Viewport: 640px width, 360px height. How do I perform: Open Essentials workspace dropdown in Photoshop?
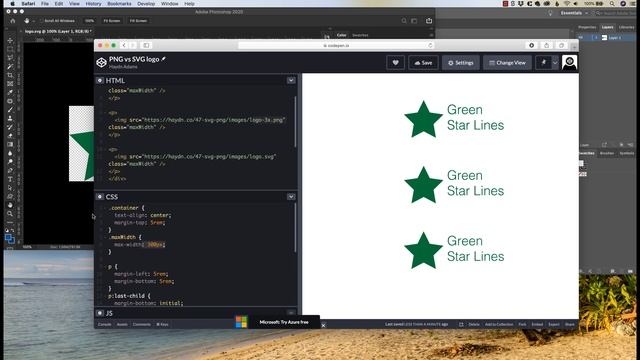574,13
